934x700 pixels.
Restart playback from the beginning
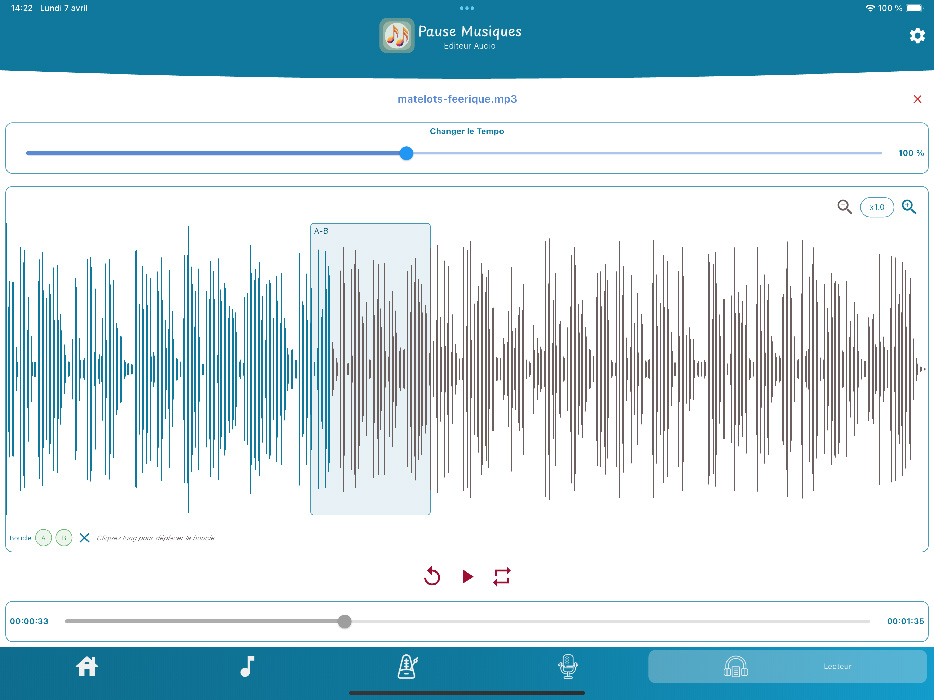[x=432, y=576]
